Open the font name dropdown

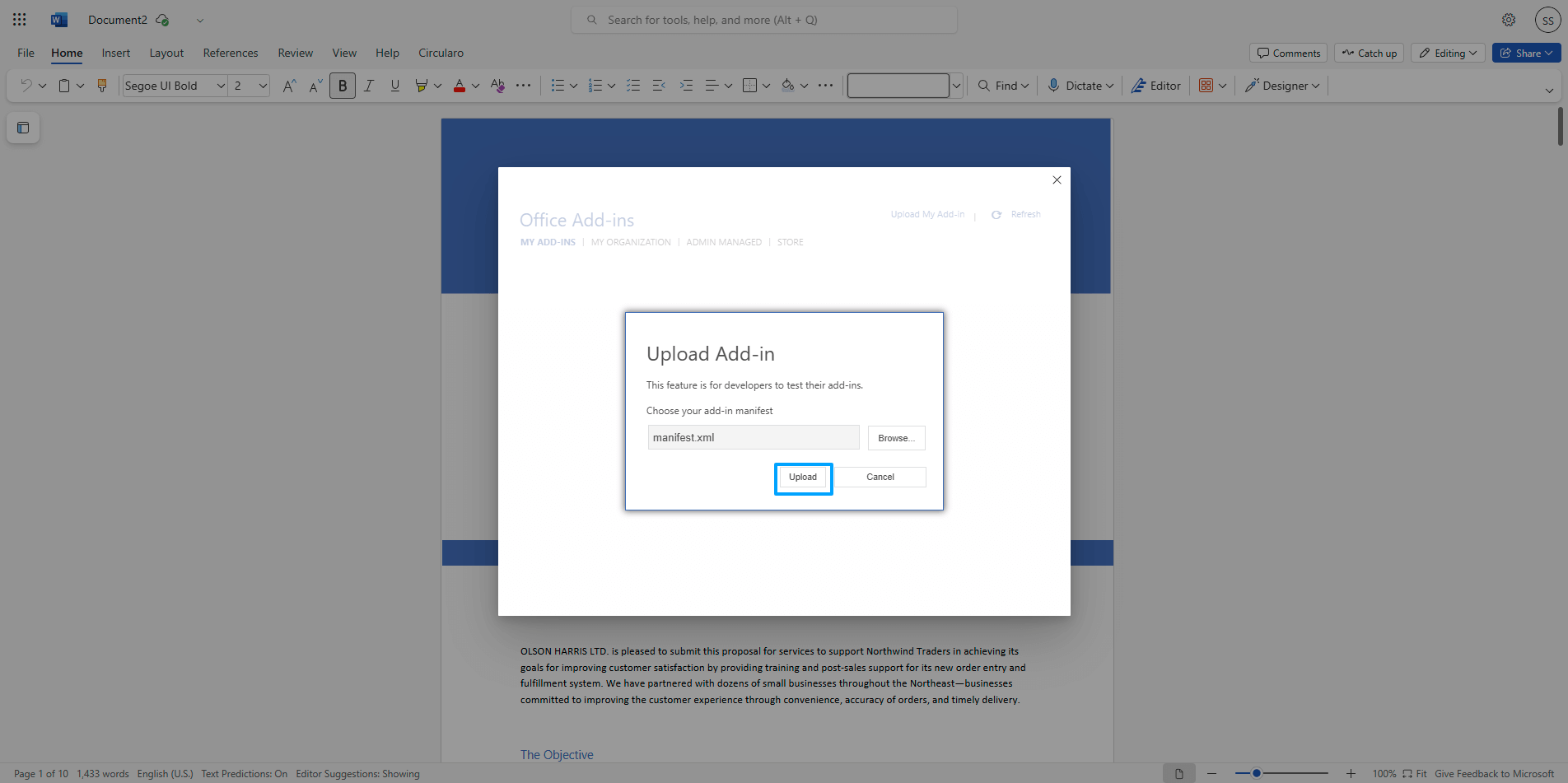click(x=221, y=86)
